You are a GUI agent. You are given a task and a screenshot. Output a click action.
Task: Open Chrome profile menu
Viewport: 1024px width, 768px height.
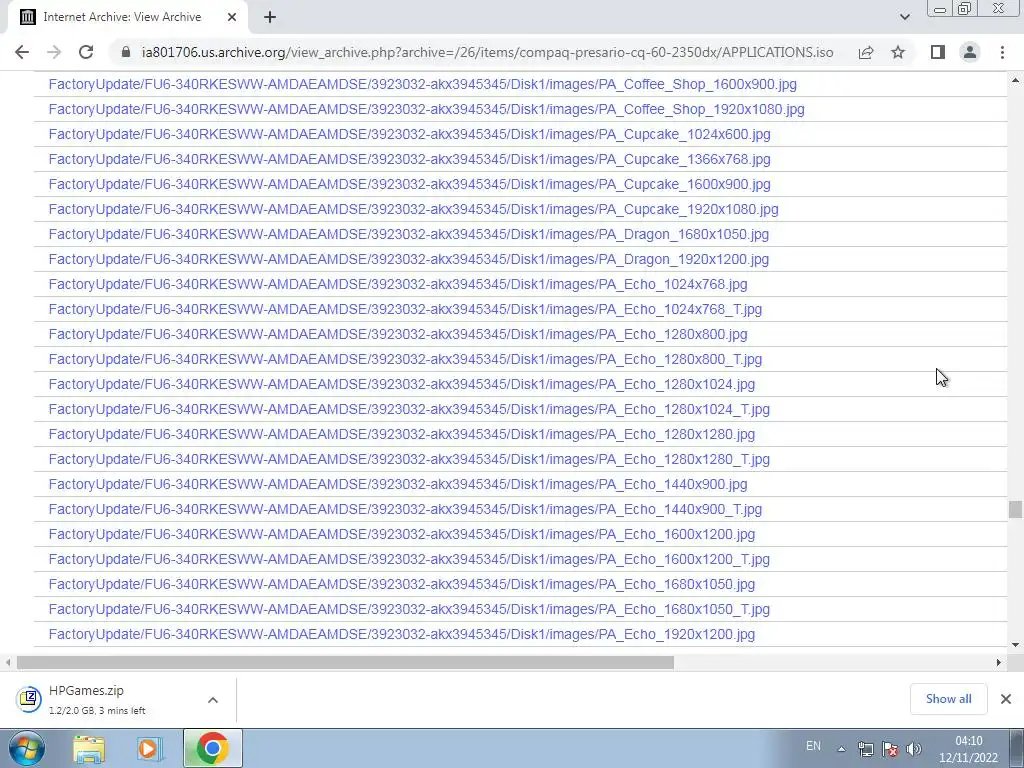970,52
